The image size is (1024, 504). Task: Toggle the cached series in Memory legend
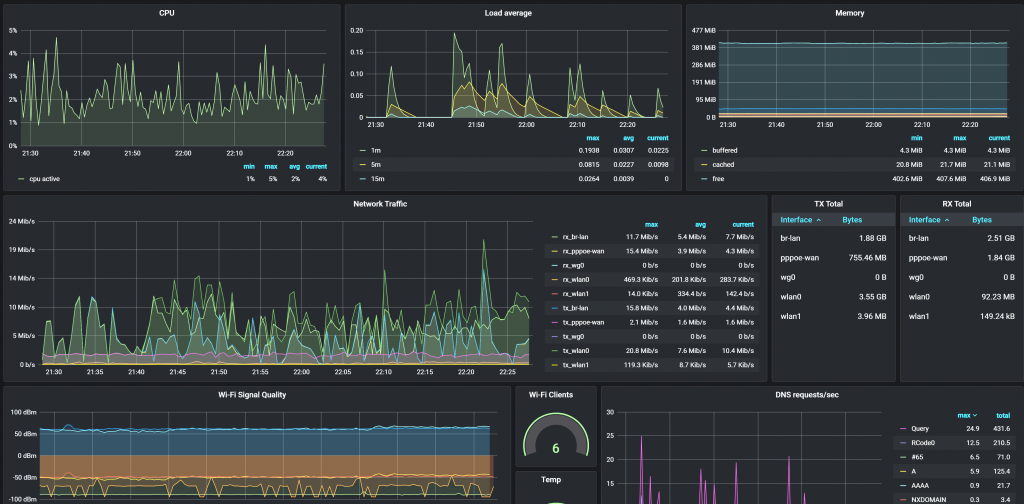click(724, 164)
